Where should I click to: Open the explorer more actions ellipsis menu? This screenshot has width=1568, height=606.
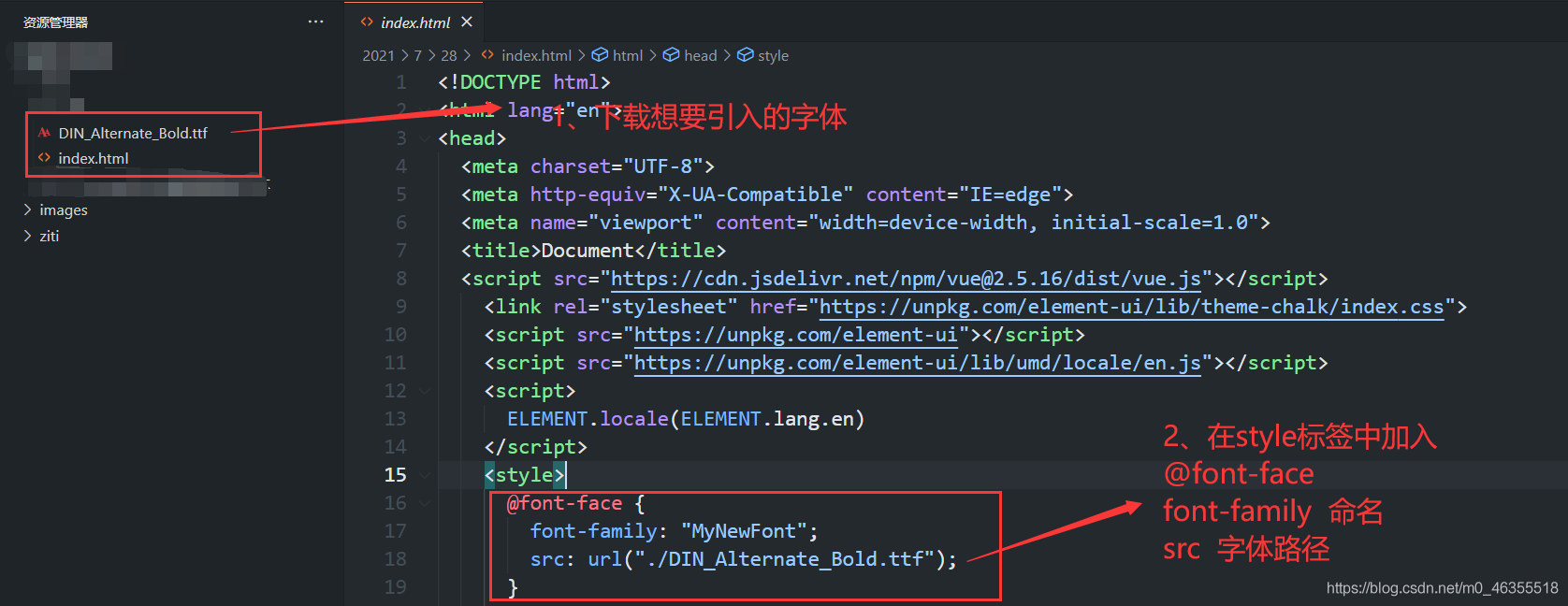pos(316,22)
